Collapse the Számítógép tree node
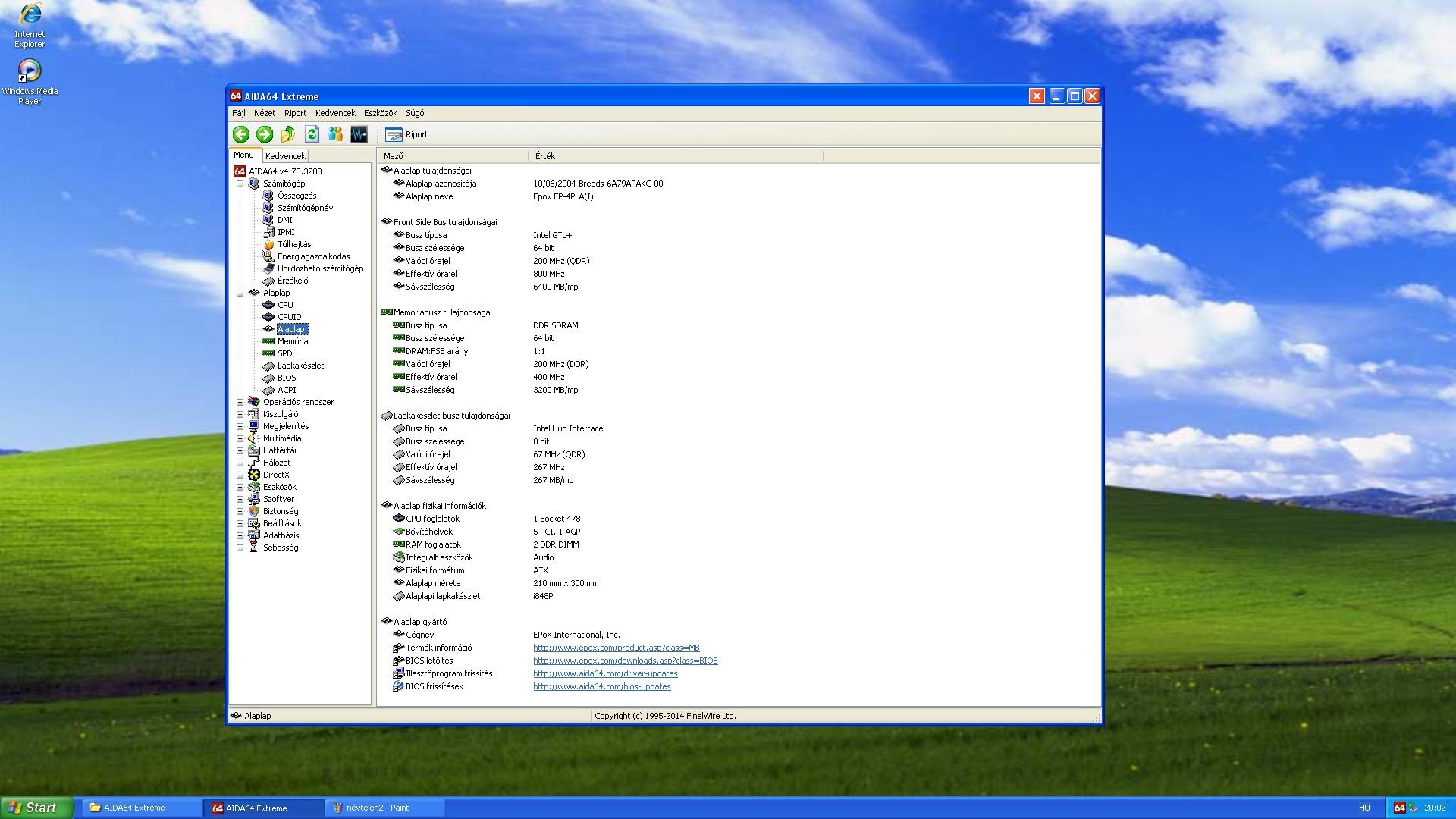 (240, 184)
